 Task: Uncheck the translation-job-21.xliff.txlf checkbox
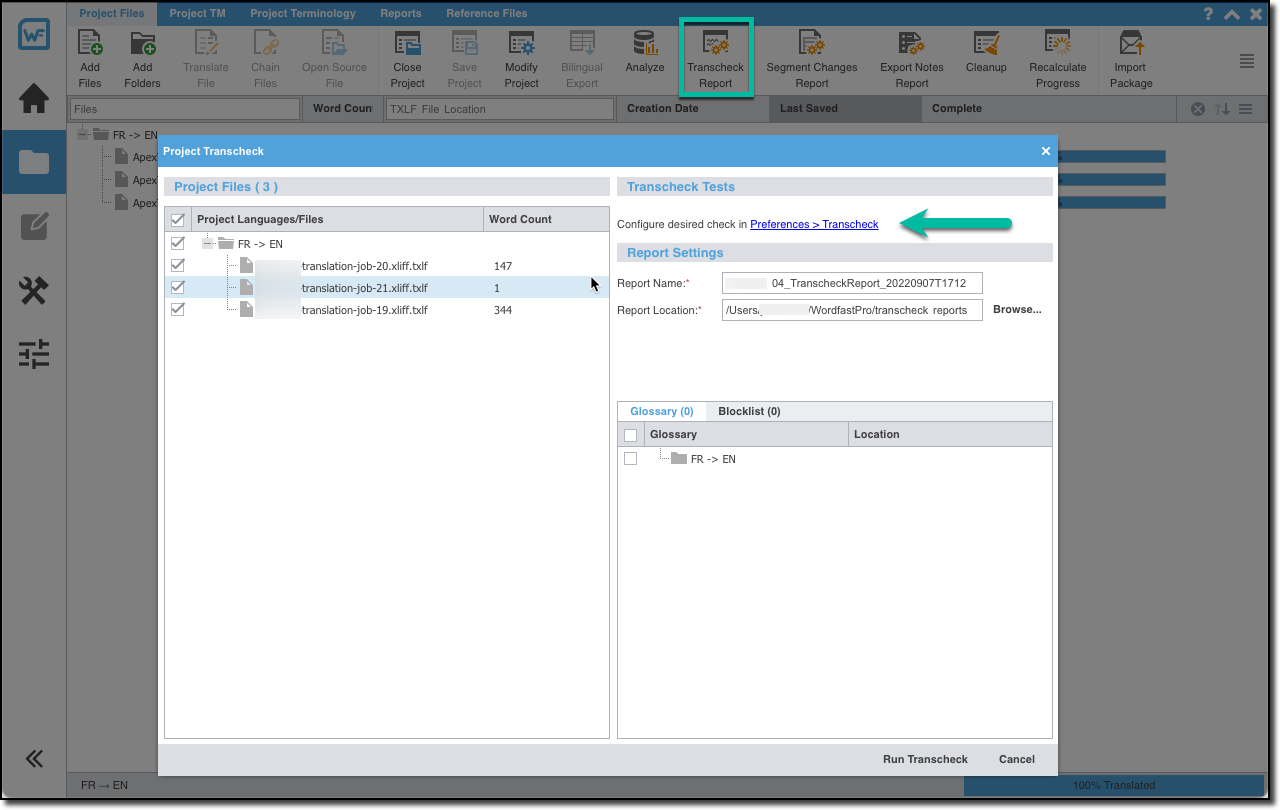[x=178, y=287]
